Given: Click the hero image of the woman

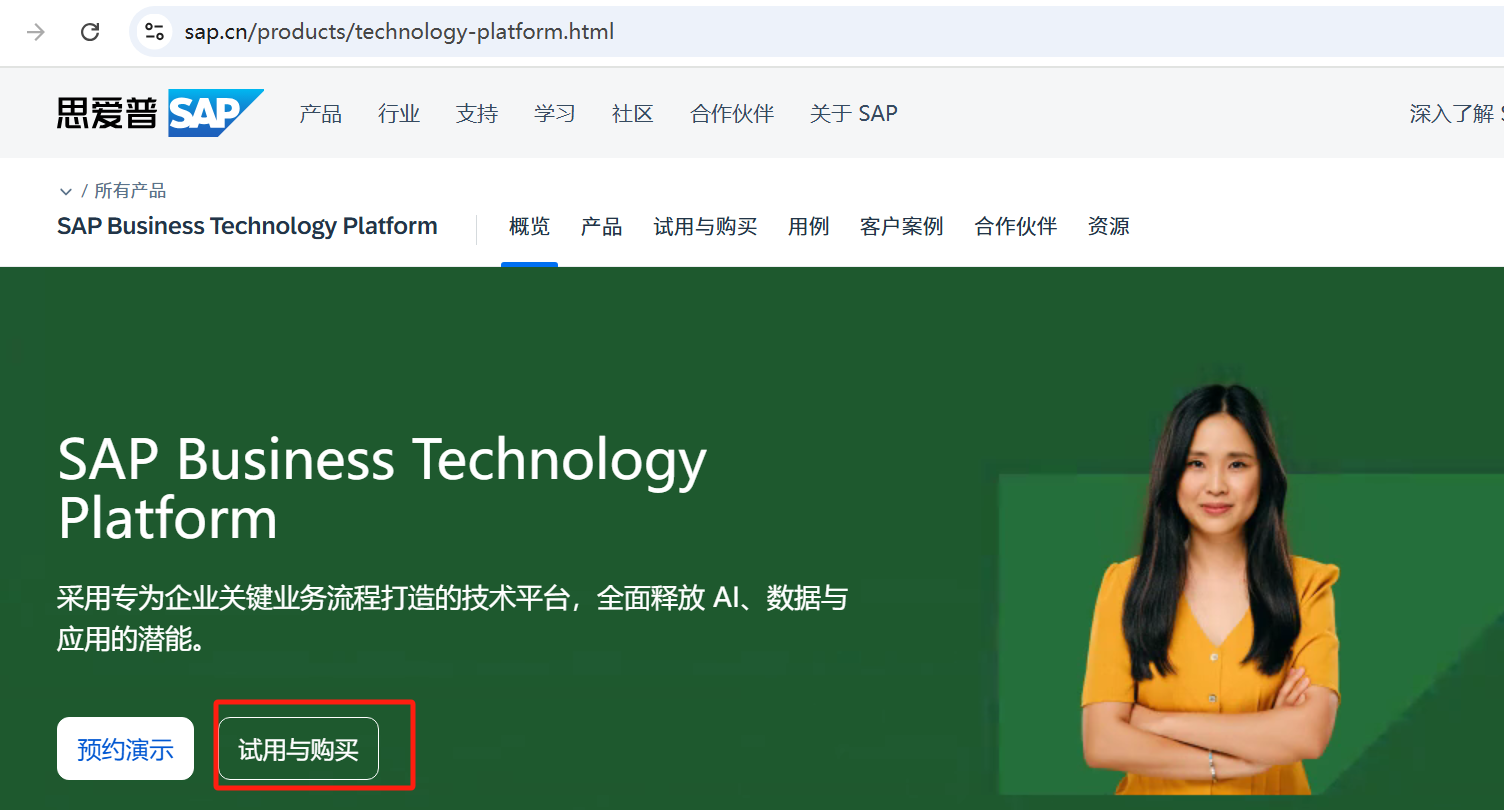Looking at the screenshot, I should (1210, 590).
